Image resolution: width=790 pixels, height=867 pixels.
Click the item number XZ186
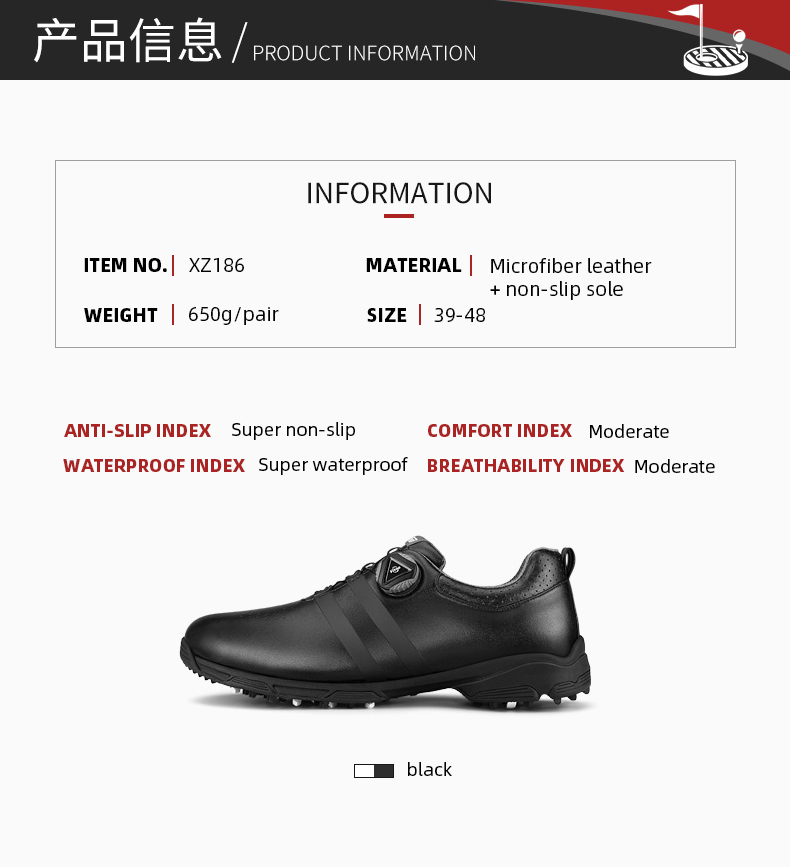(216, 265)
